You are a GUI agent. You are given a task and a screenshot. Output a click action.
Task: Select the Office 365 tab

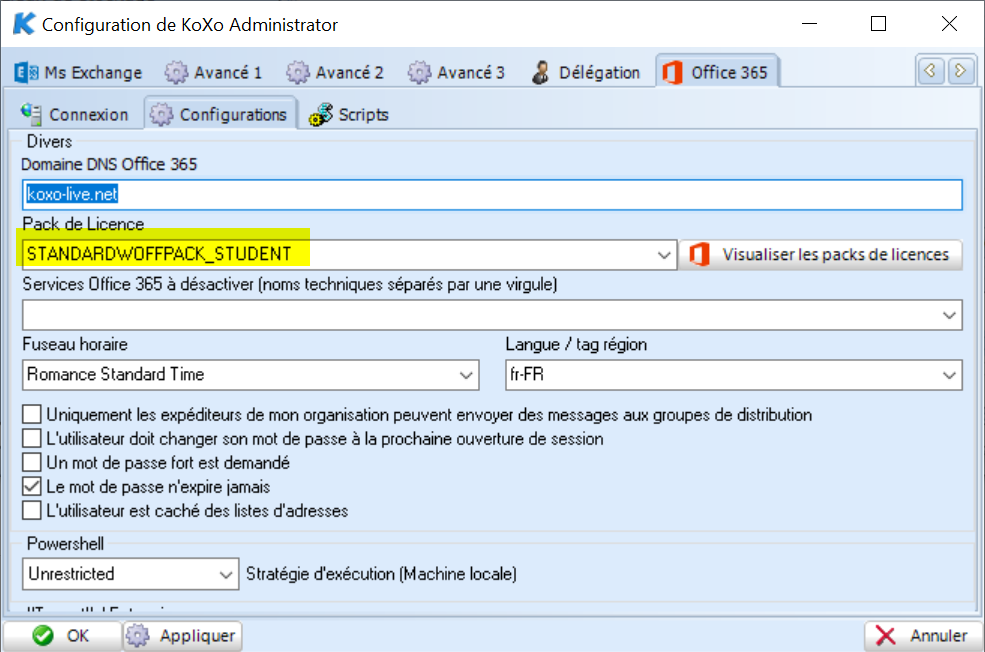(716, 73)
